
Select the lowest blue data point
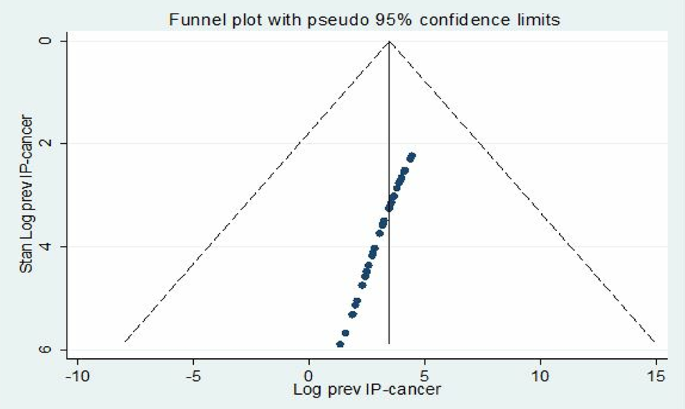point(340,344)
